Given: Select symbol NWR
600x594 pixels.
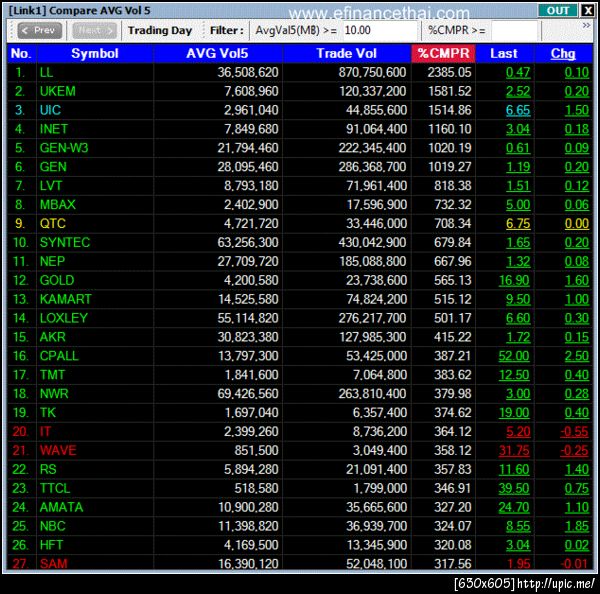Looking at the screenshot, I should pyautogui.click(x=54, y=393).
